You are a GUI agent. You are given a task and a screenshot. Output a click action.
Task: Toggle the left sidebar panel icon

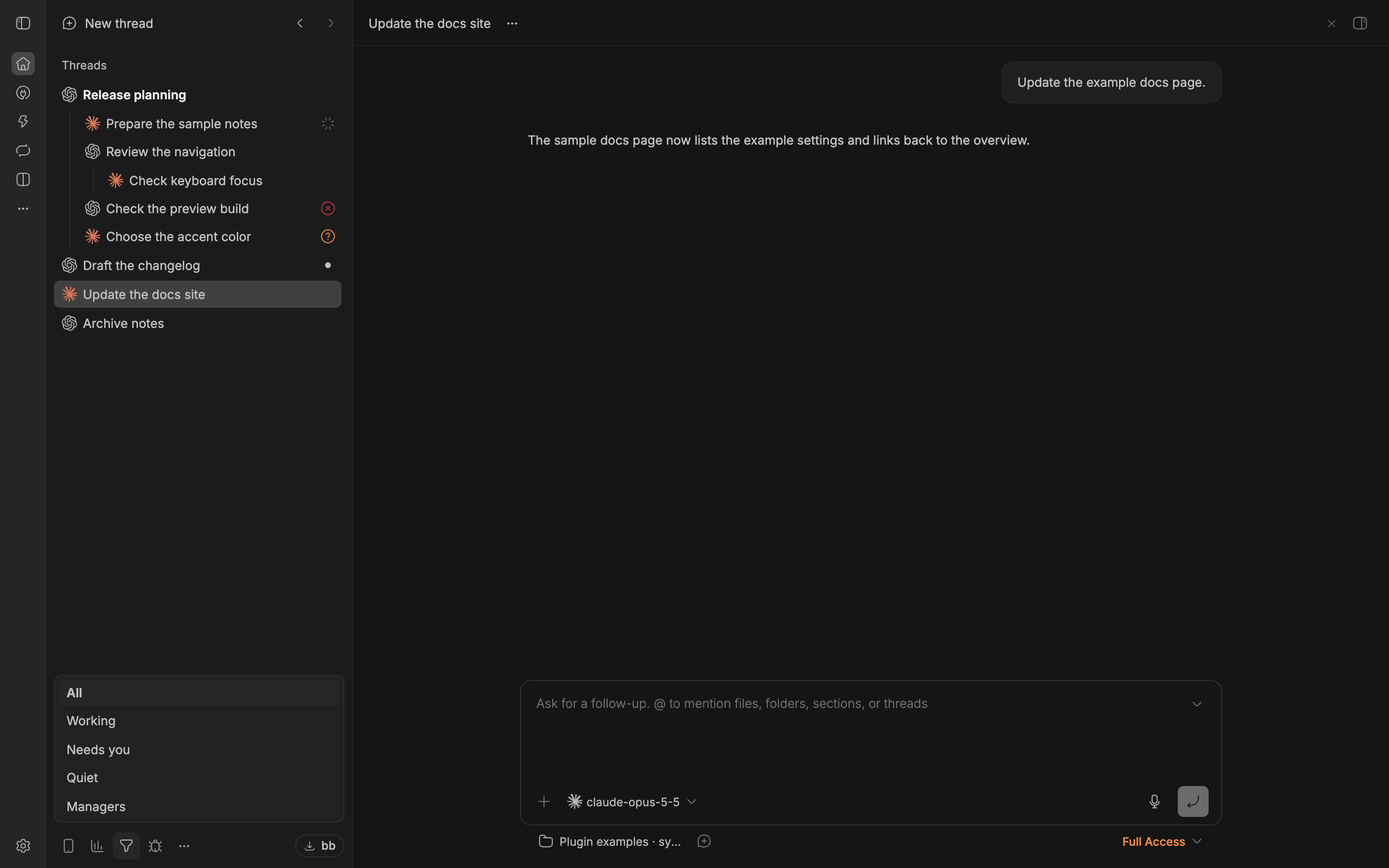[23, 24]
